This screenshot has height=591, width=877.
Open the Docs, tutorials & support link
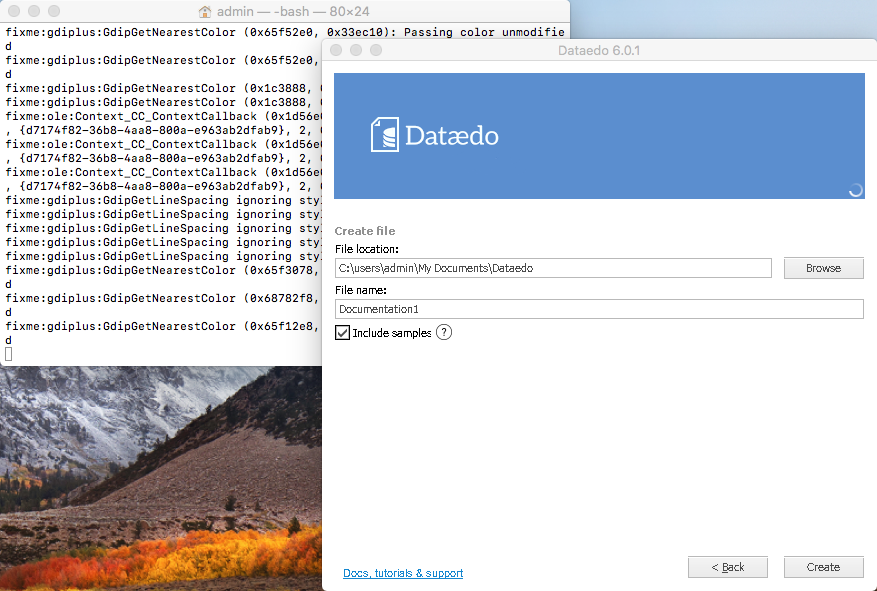(x=403, y=572)
